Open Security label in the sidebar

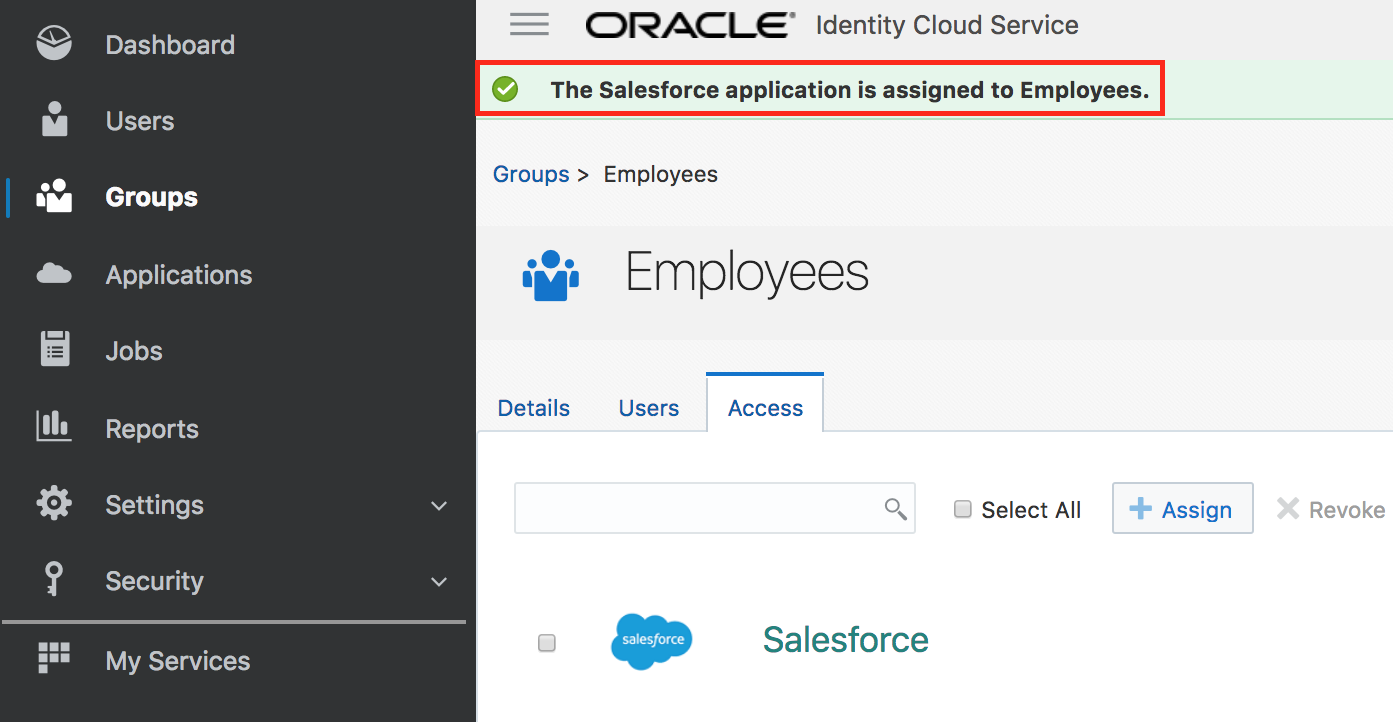point(155,581)
